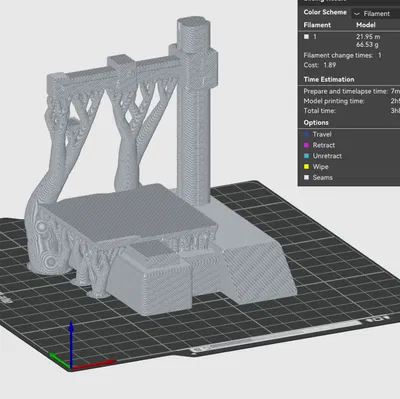The width and height of the screenshot is (400, 399).
Task: Select the 'Filament change times: 1' text
Action: tap(342, 55)
